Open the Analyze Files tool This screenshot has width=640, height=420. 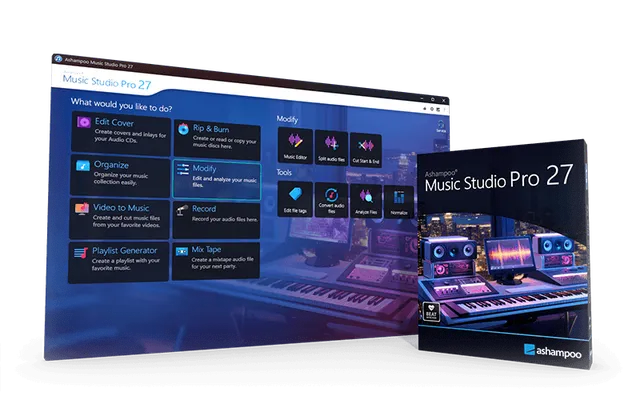(x=366, y=201)
